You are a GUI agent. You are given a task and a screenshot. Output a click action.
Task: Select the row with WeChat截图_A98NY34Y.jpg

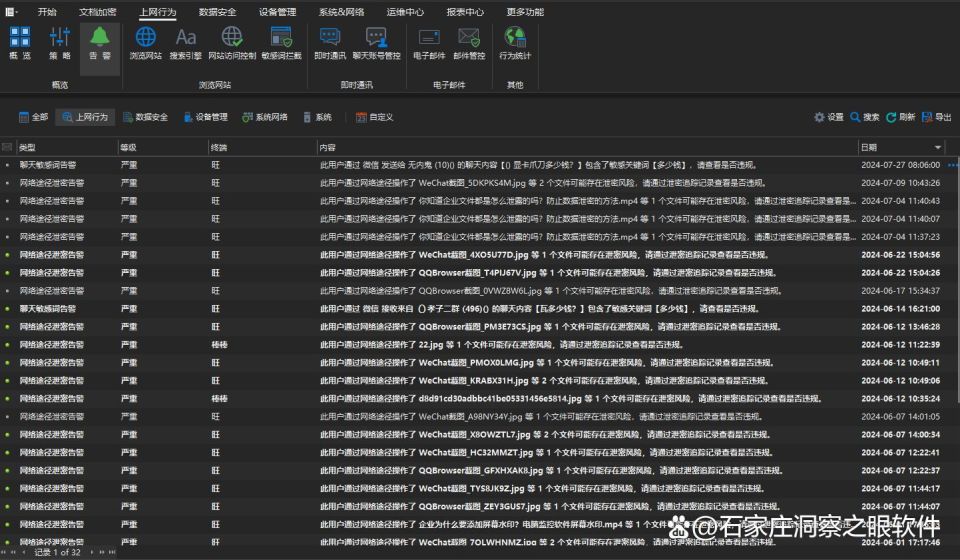point(473,417)
